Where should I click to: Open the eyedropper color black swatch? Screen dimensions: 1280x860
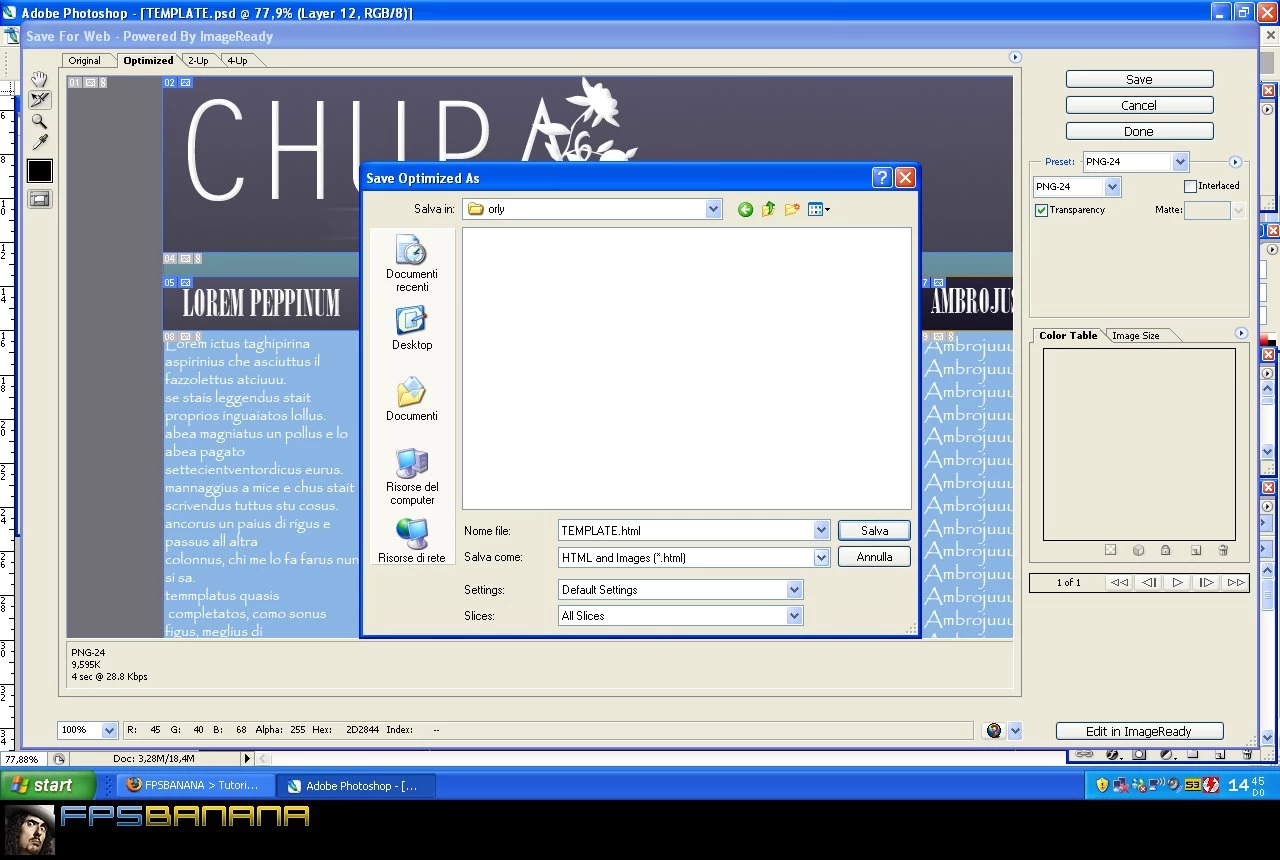pos(39,171)
